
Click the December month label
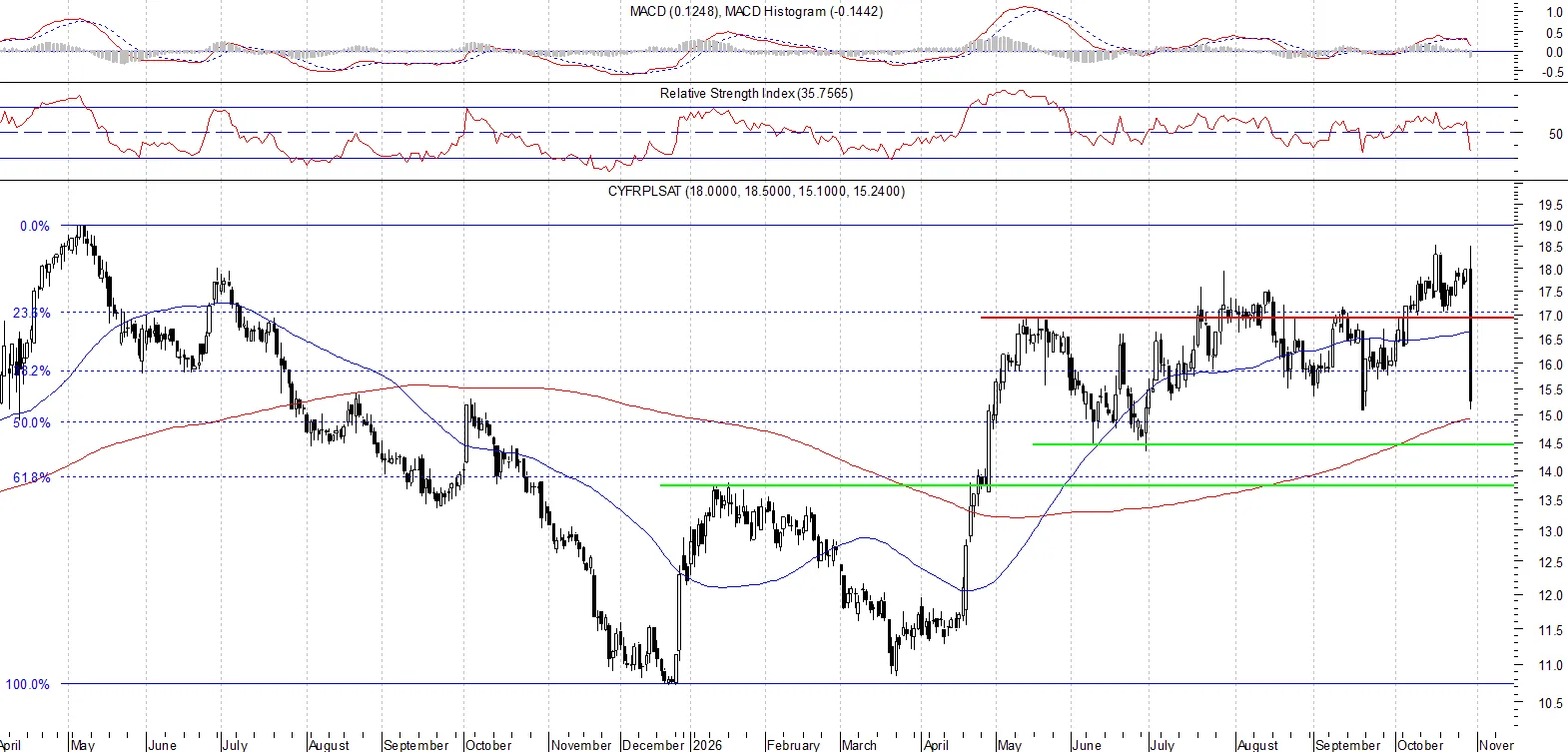click(x=653, y=745)
